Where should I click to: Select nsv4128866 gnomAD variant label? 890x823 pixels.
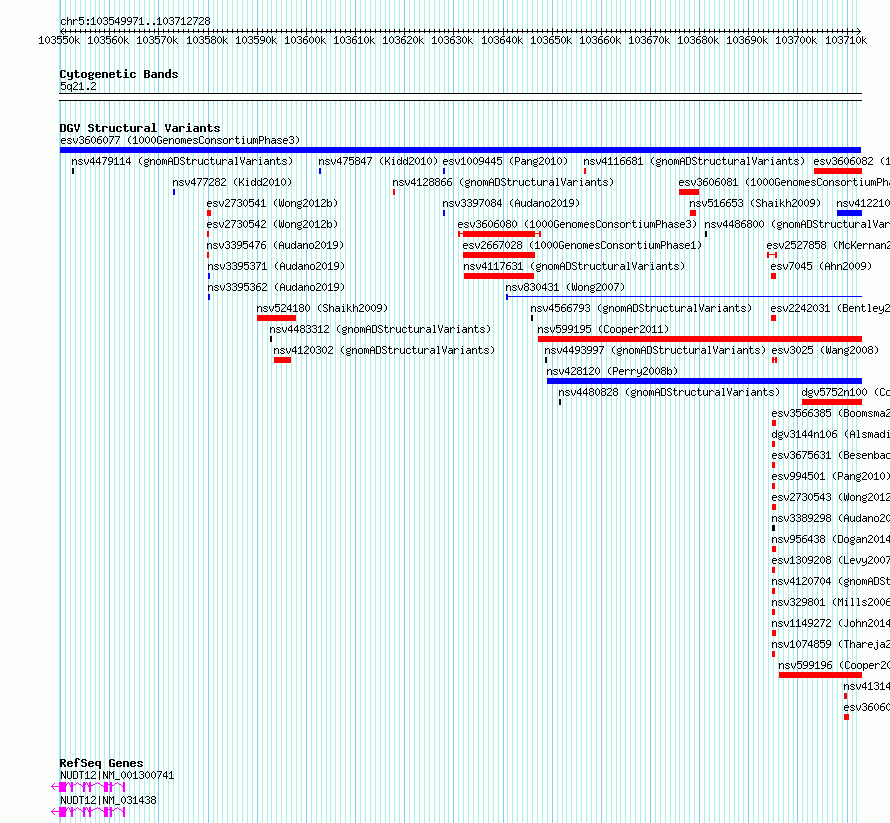coord(503,182)
